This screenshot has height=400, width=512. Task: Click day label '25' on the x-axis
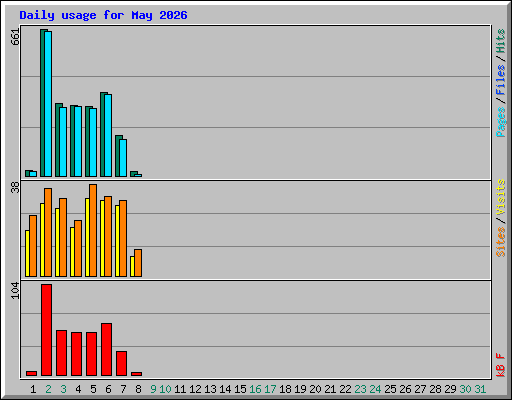pos(390,389)
